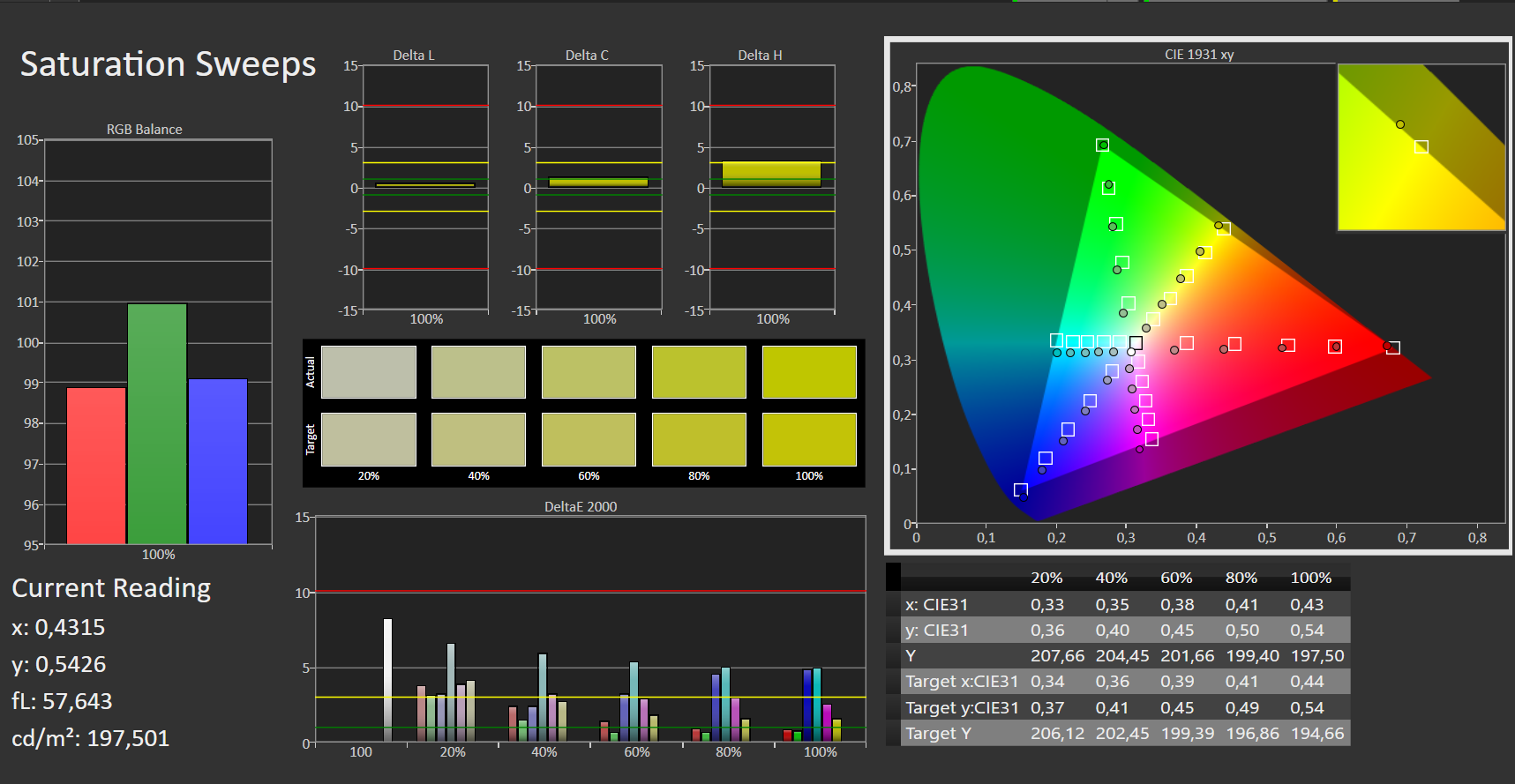Click the Target 60% color swatch
The image size is (1515, 784).
pos(589,439)
